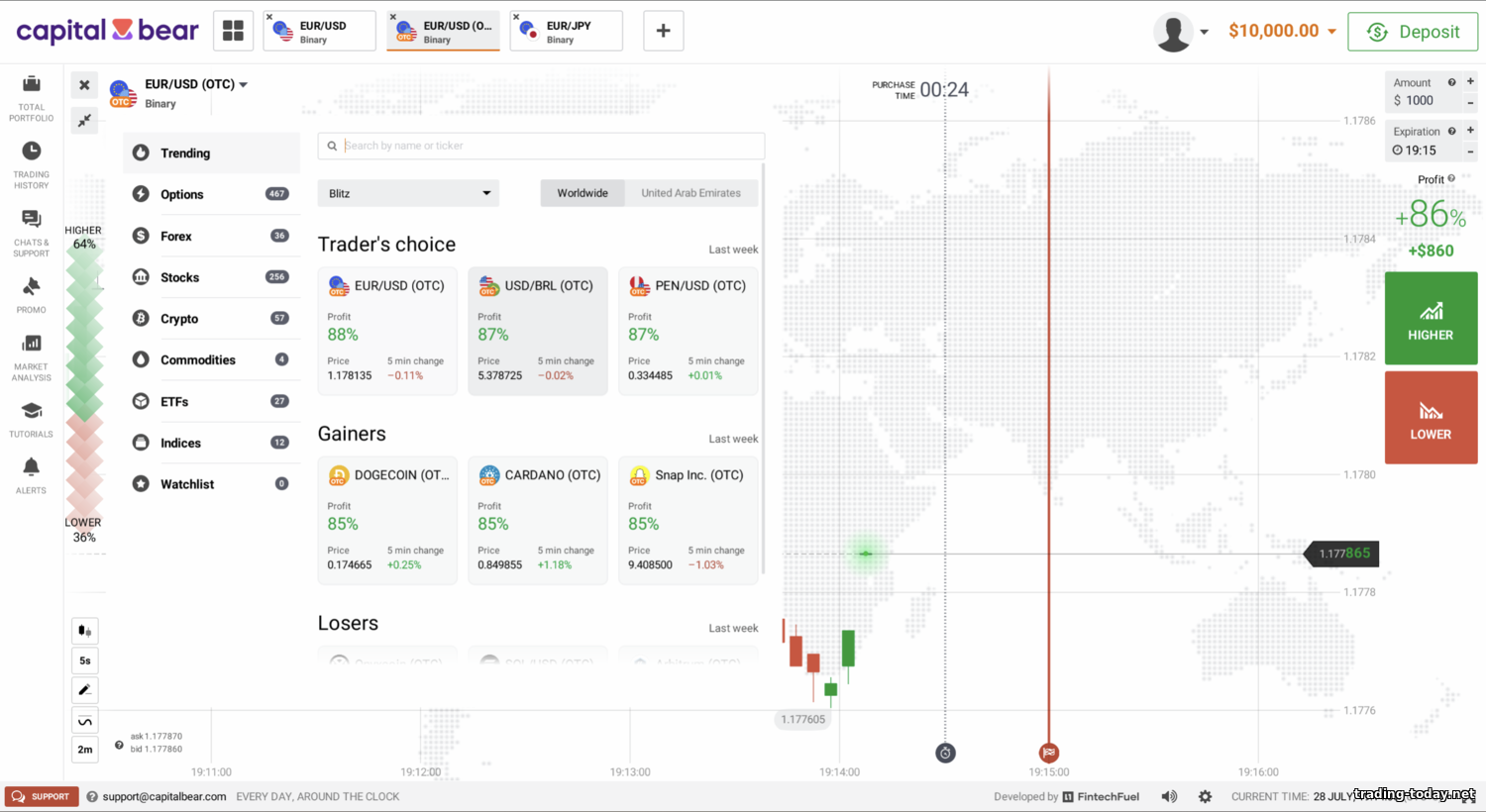Image resolution: width=1486 pixels, height=812 pixels.
Task: Switch region to United Arab Emirates
Action: [690, 193]
